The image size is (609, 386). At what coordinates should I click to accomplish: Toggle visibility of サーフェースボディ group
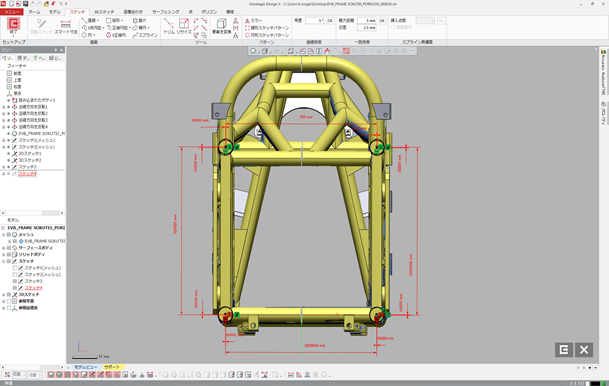click(x=9, y=248)
